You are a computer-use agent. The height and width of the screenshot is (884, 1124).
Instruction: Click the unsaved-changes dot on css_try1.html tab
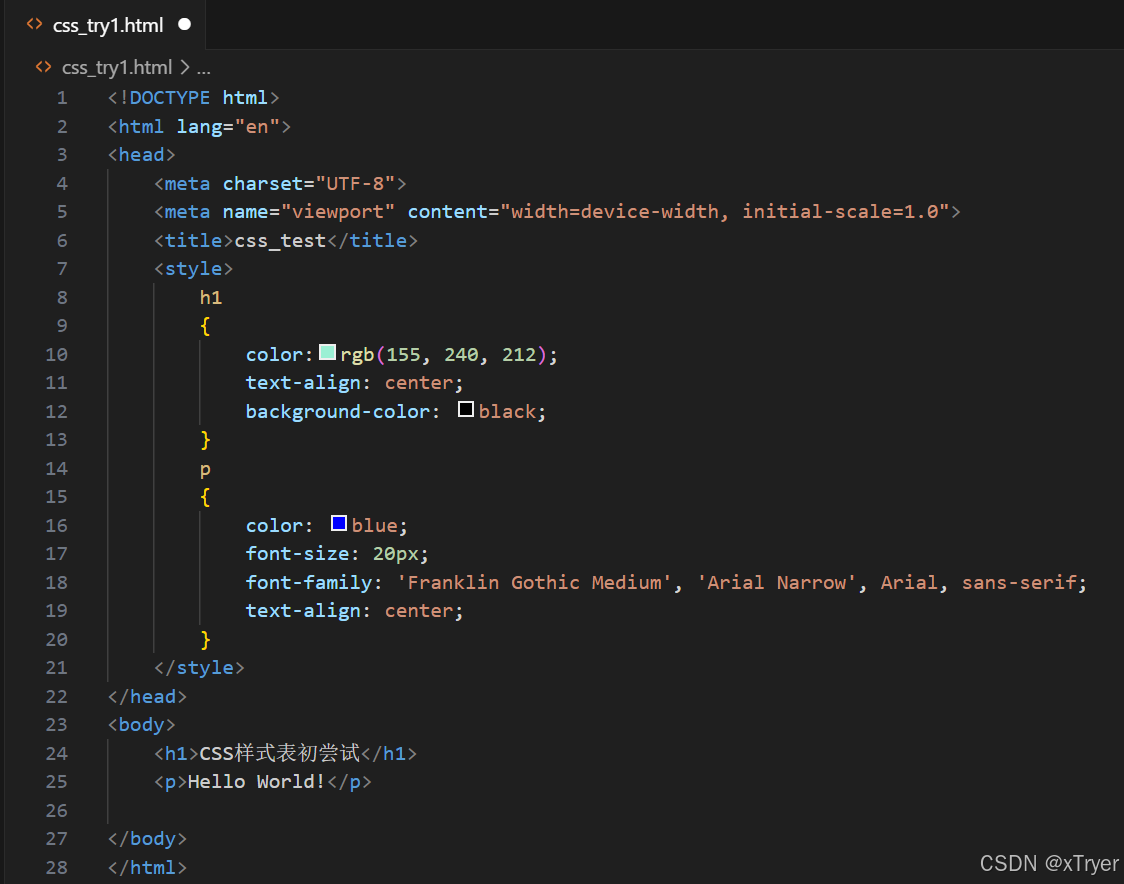[184, 24]
